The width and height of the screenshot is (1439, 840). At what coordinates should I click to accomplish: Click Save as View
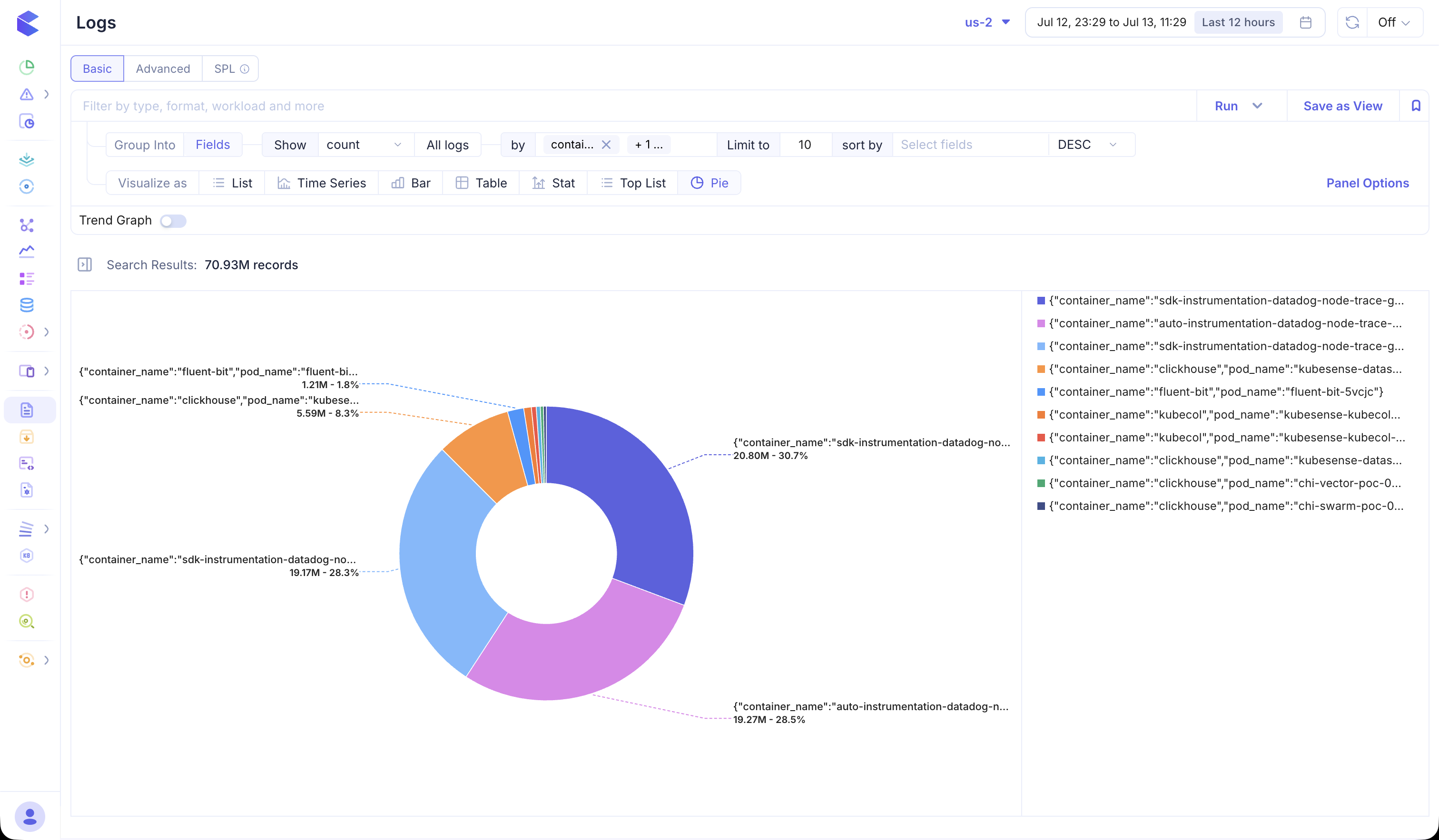coord(1342,106)
